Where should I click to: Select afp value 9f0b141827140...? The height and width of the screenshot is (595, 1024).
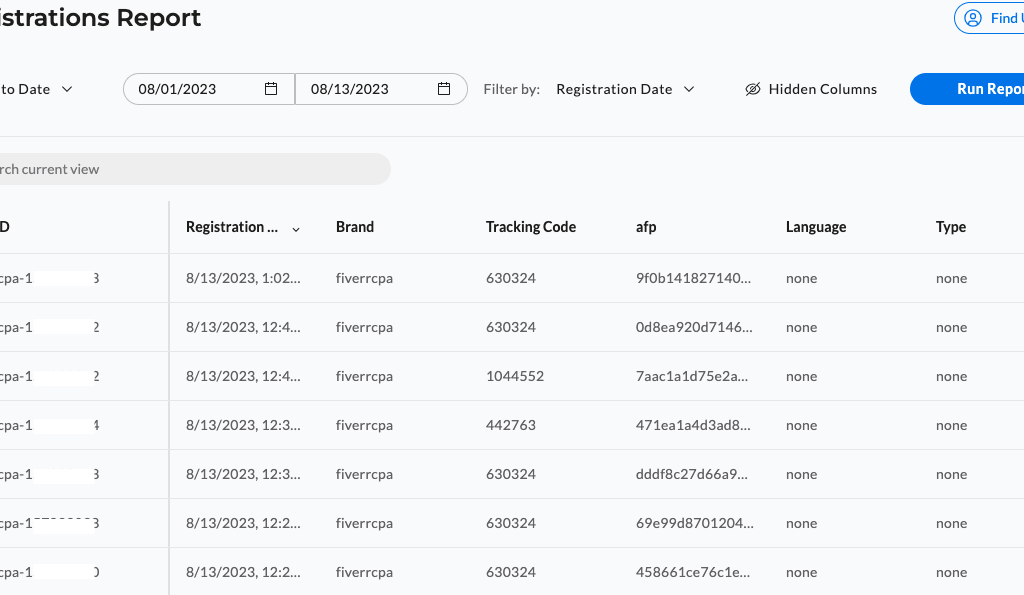click(693, 278)
